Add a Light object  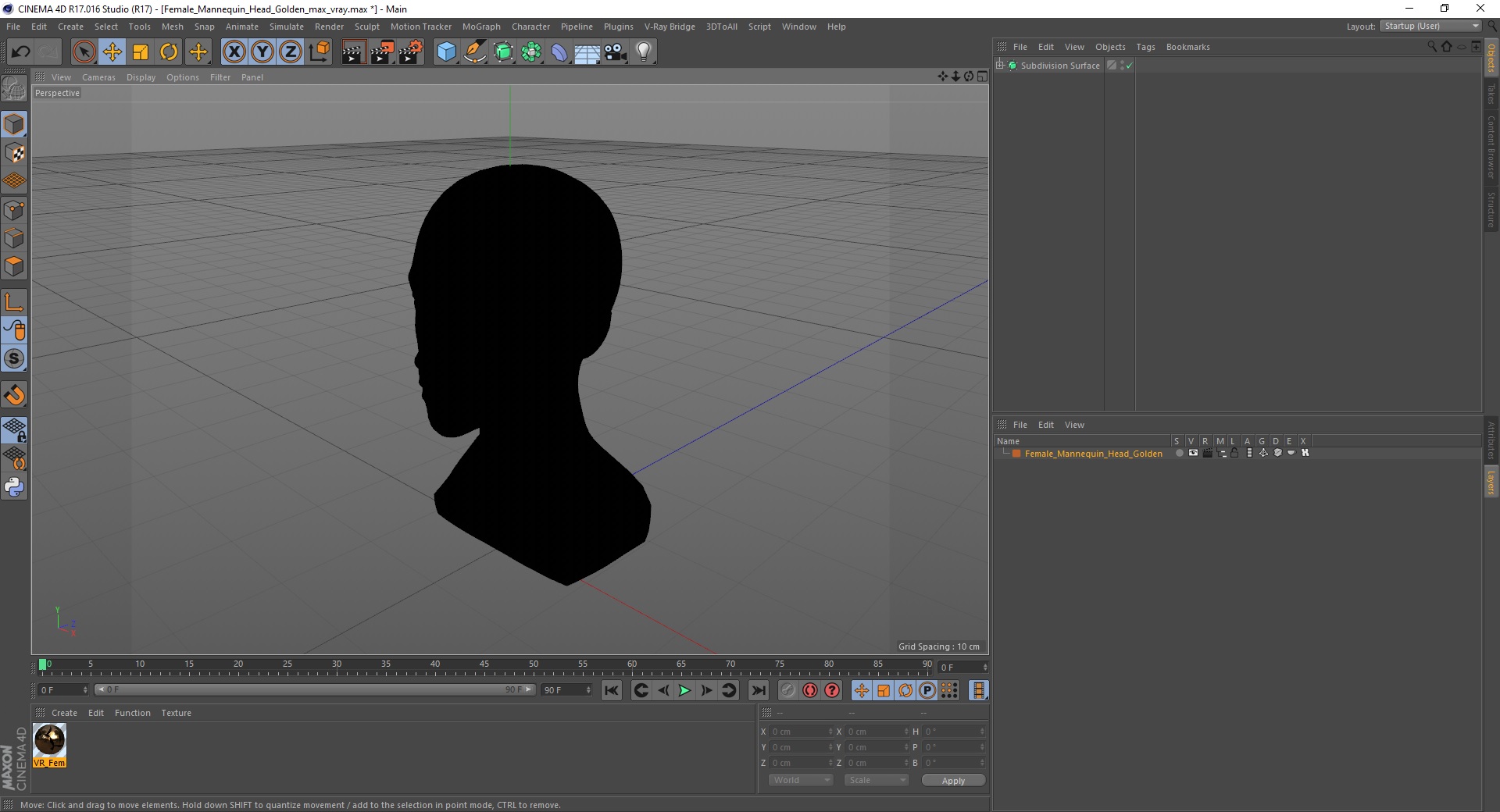tap(644, 52)
